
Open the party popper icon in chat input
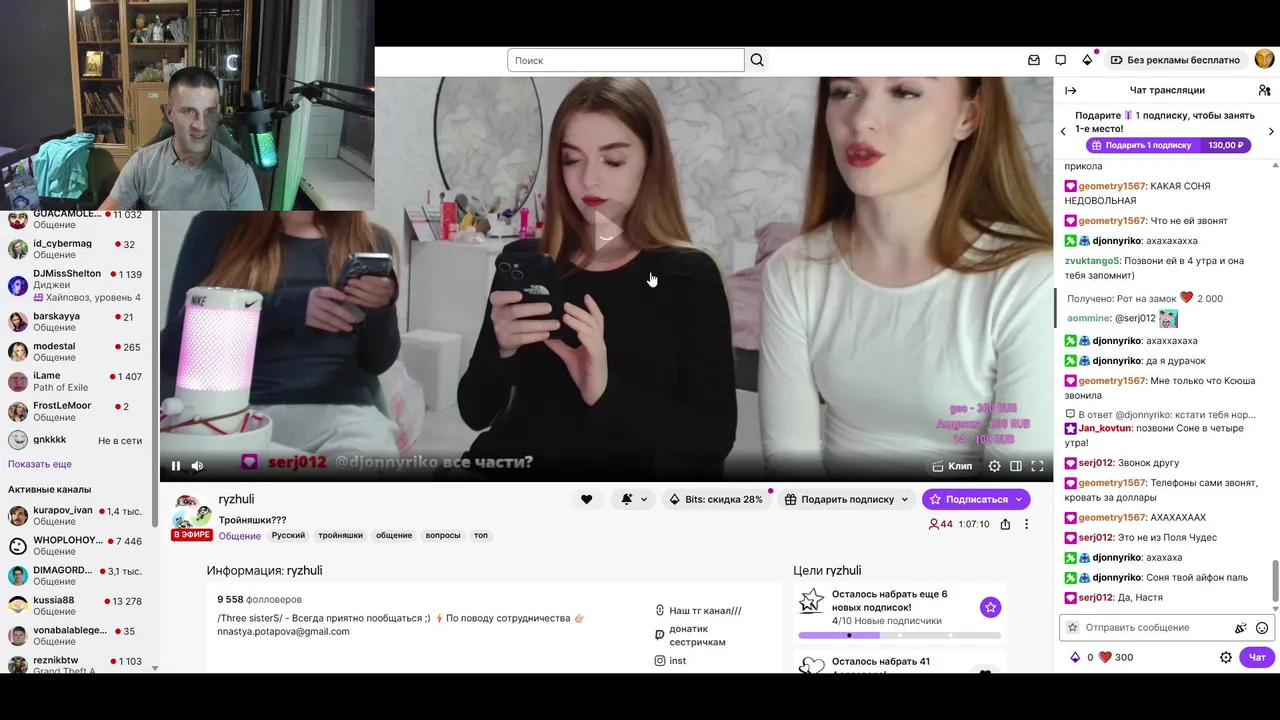[1241, 628]
